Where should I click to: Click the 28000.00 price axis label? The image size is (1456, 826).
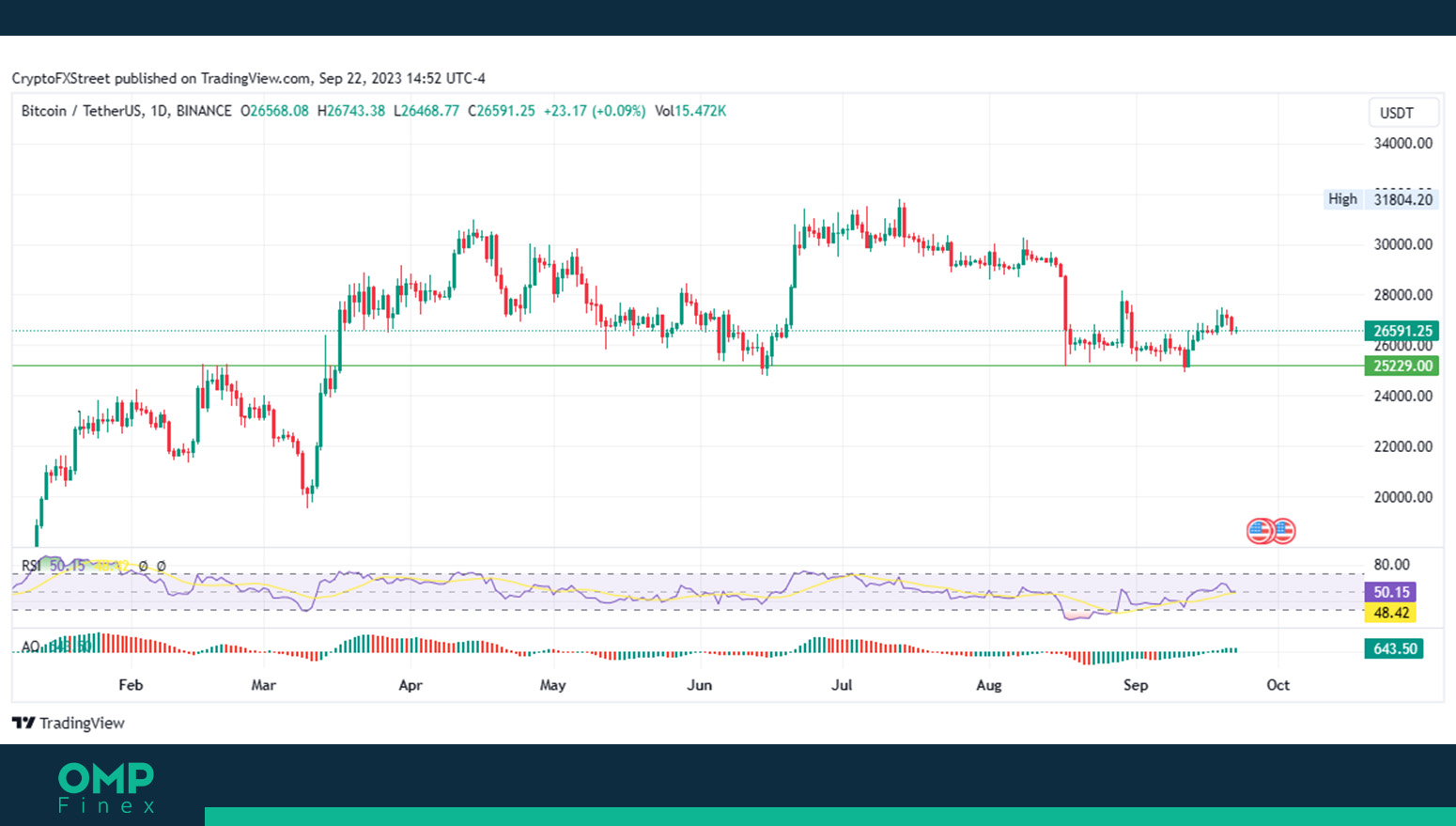[x=1403, y=295]
